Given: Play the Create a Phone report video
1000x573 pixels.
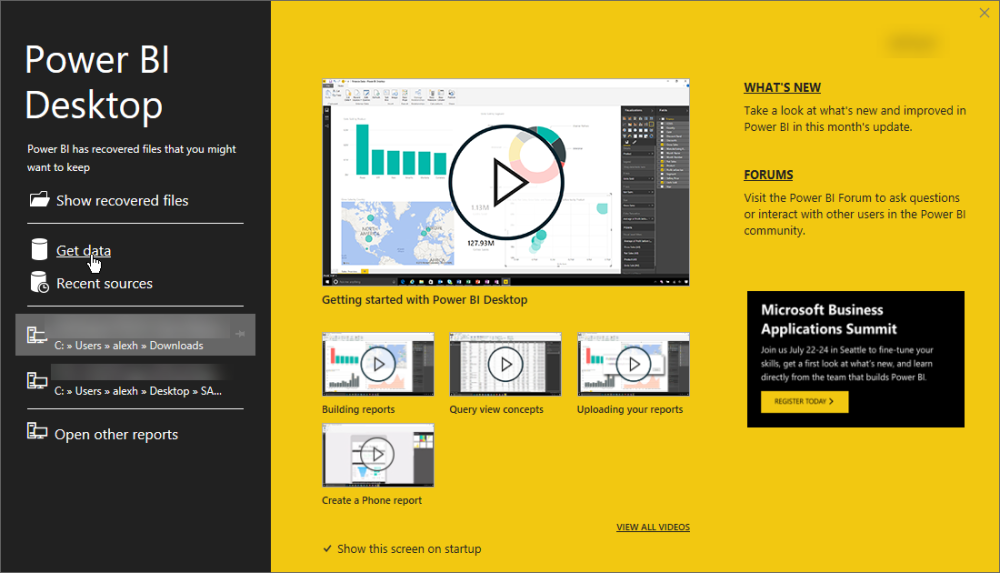Looking at the screenshot, I should point(378,455).
